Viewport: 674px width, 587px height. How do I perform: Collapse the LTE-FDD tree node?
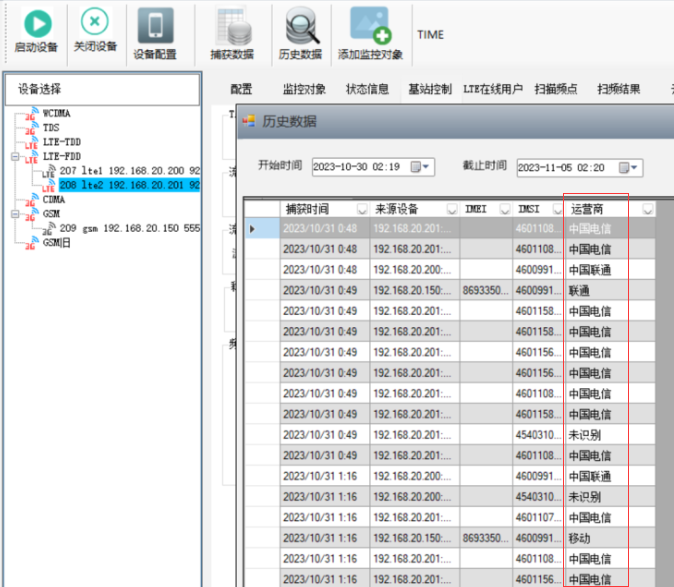14,157
